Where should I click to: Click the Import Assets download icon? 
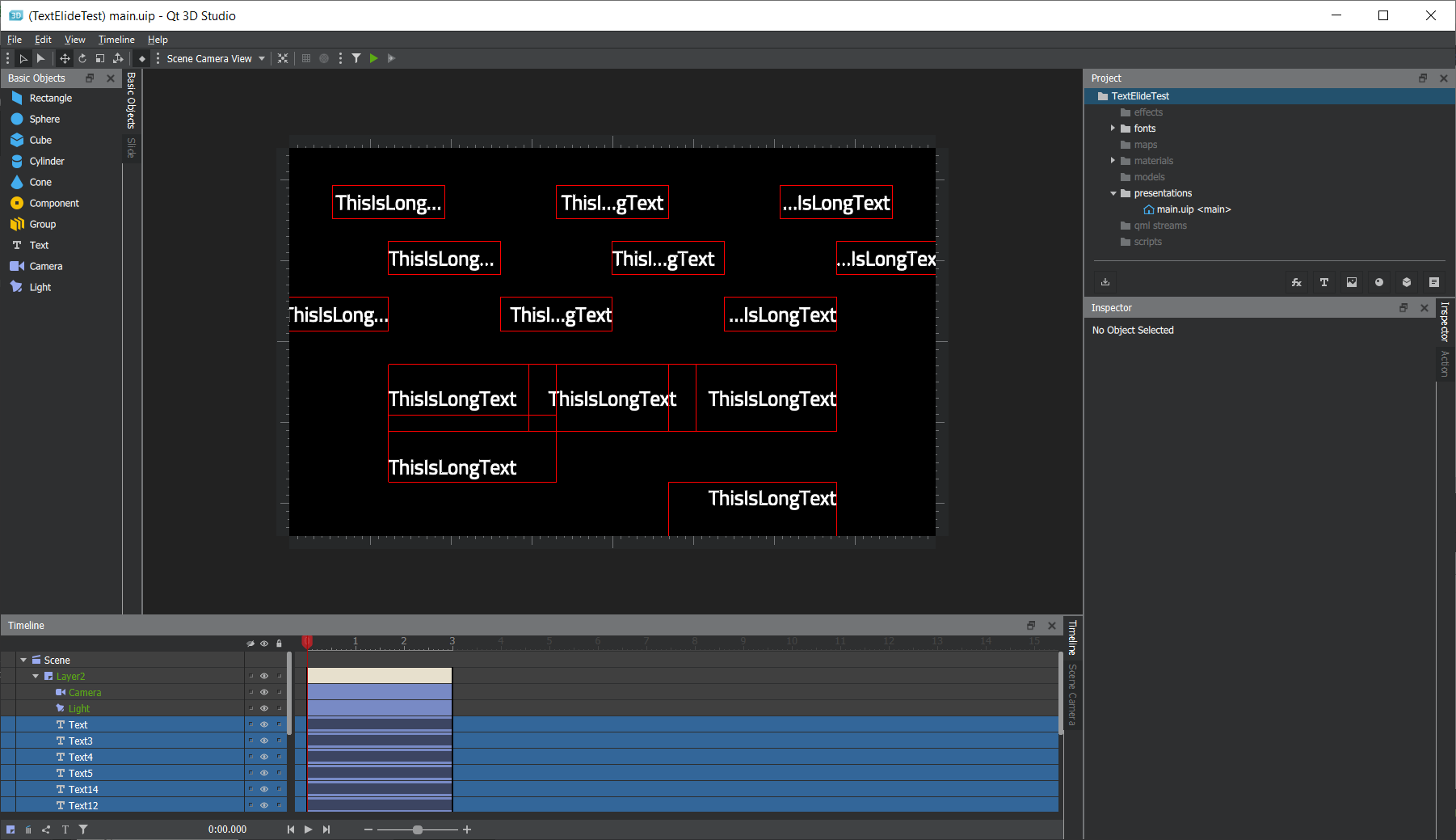point(1105,282)
